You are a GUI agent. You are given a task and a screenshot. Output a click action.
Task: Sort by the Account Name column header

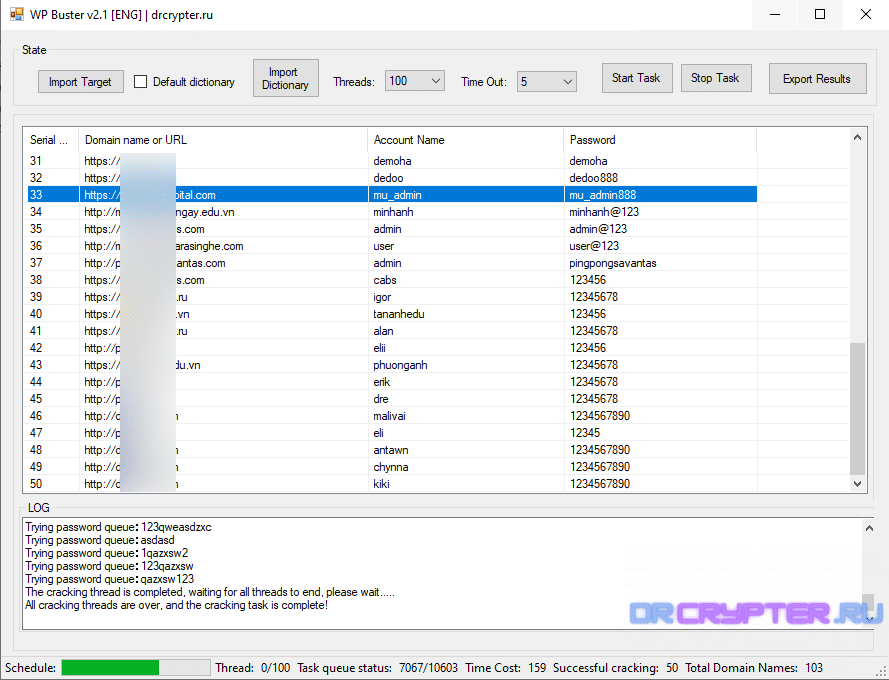pyautogui.click(x=465, y=140)
